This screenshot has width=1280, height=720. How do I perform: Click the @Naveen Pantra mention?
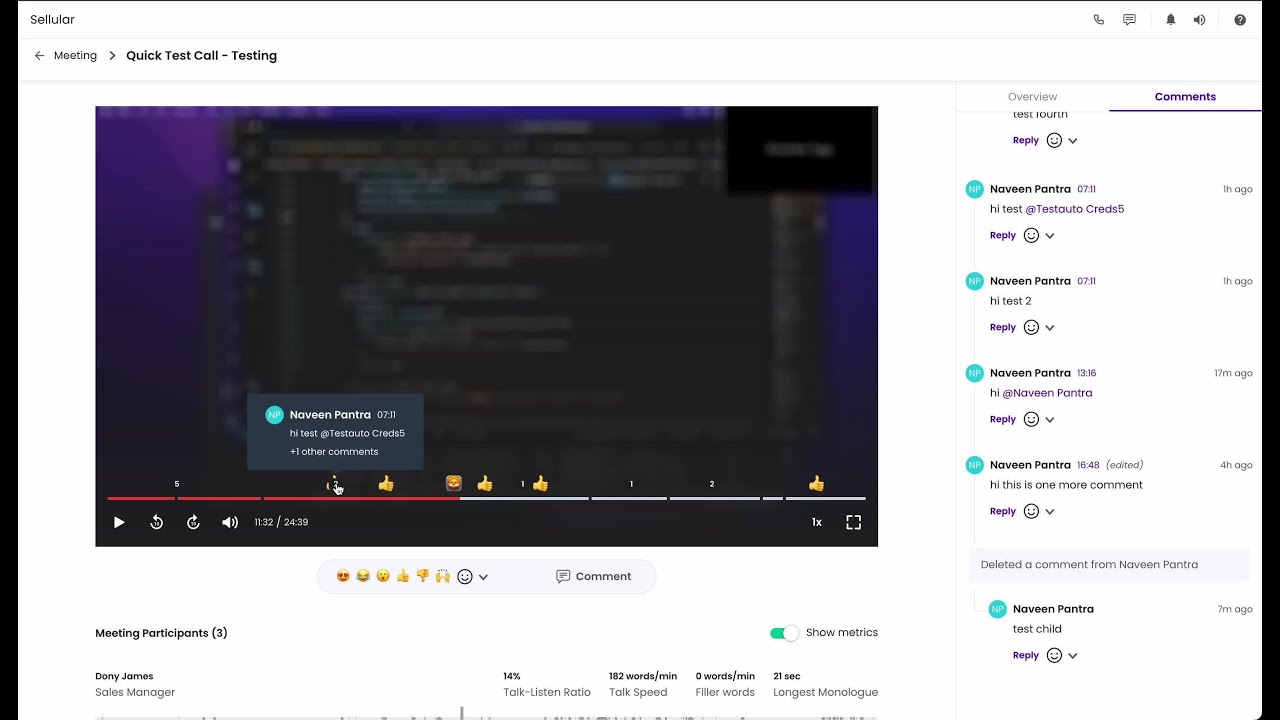1047,394
